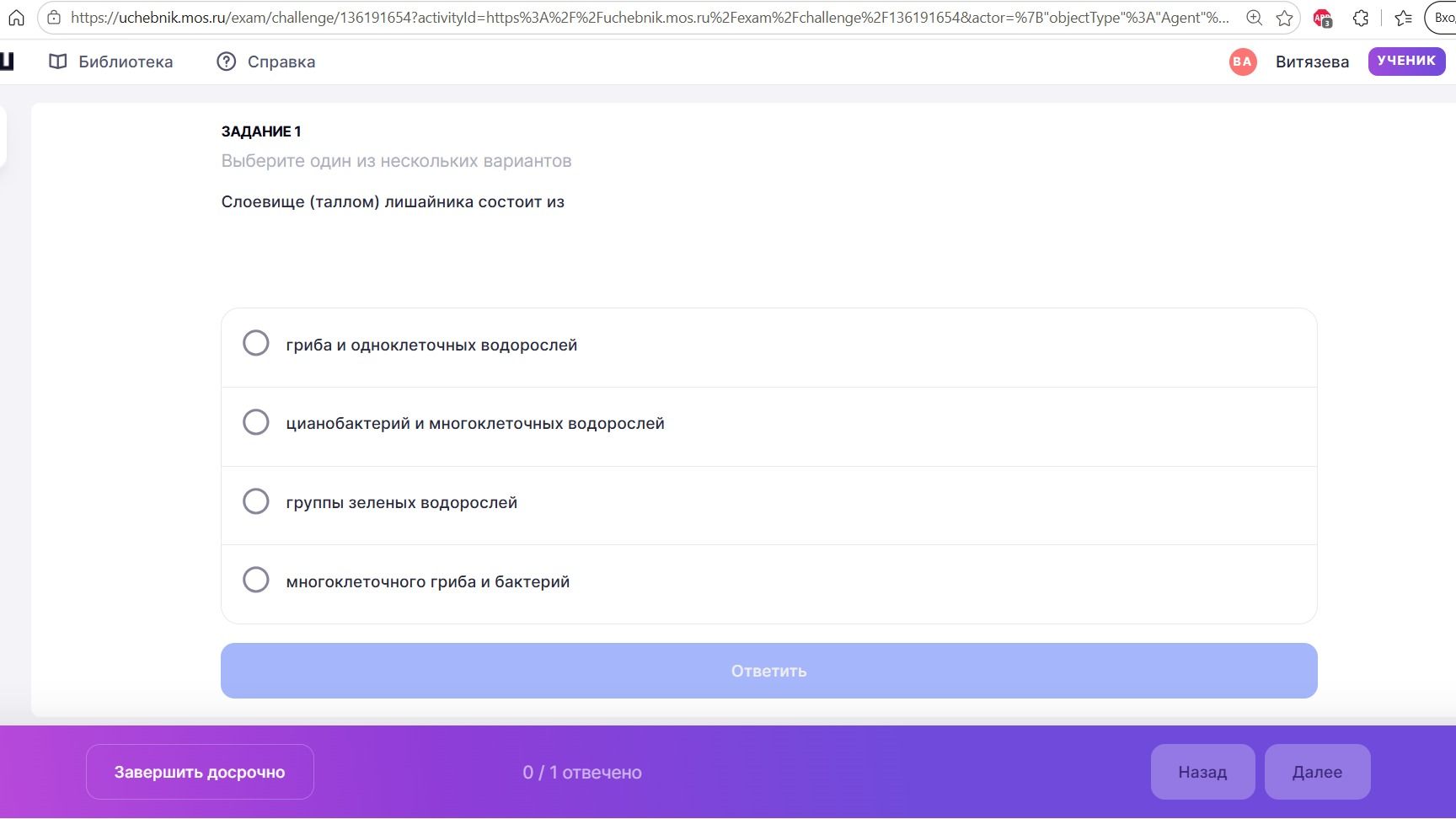The height and width of the screenshot is (819, 1456).
Task: Open the page zoom magnifier
Action: coord(1254,18)
